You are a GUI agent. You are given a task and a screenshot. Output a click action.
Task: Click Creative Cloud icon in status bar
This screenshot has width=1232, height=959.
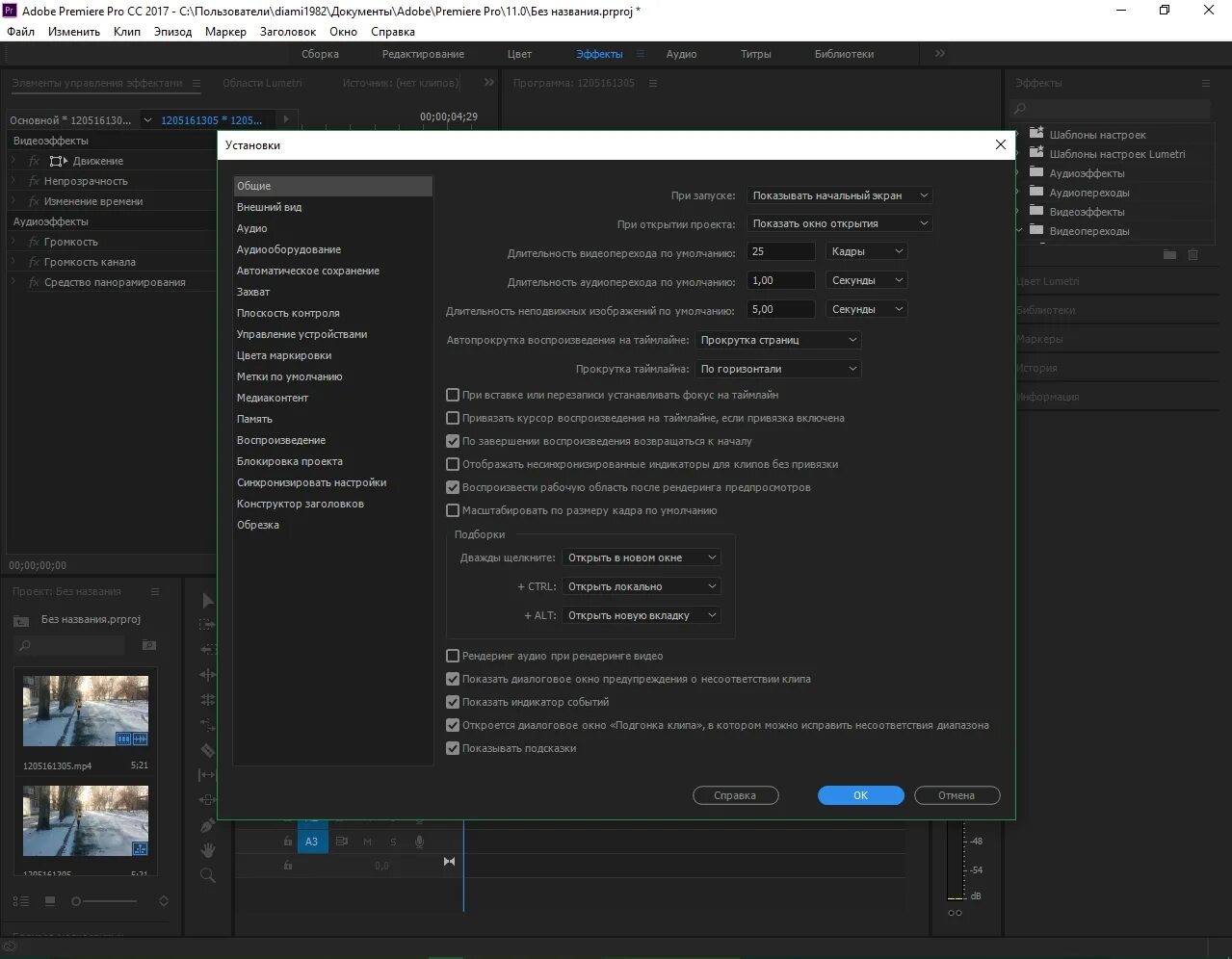point(10,947)
